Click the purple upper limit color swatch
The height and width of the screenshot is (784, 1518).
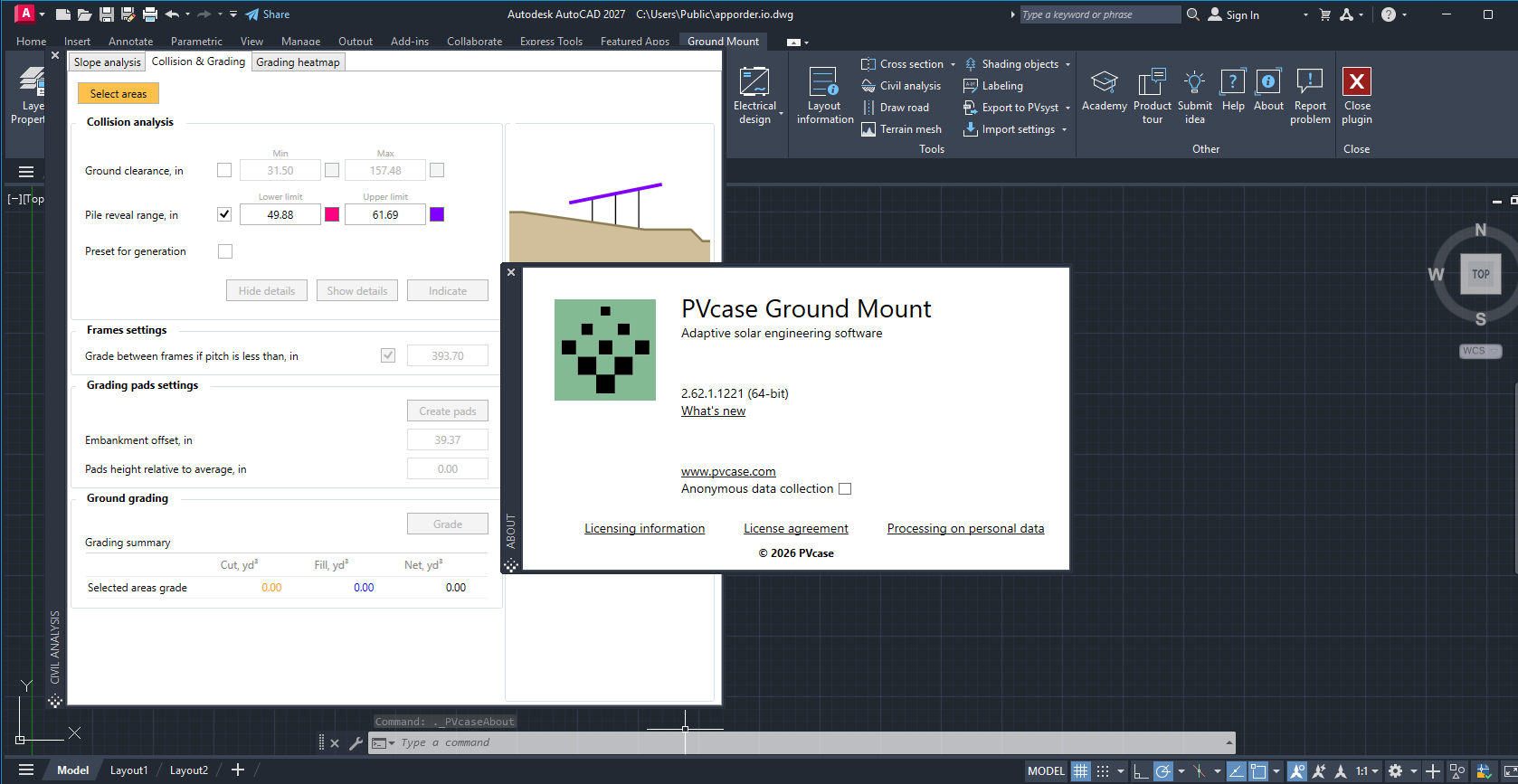437,214
